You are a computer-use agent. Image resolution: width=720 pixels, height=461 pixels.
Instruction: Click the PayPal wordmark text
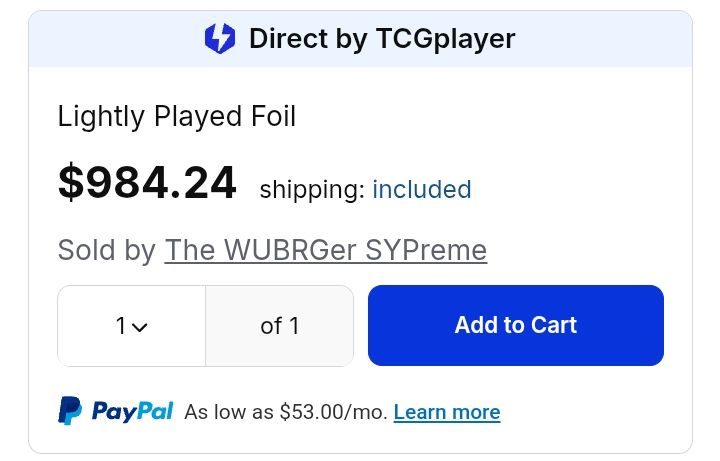133,411
